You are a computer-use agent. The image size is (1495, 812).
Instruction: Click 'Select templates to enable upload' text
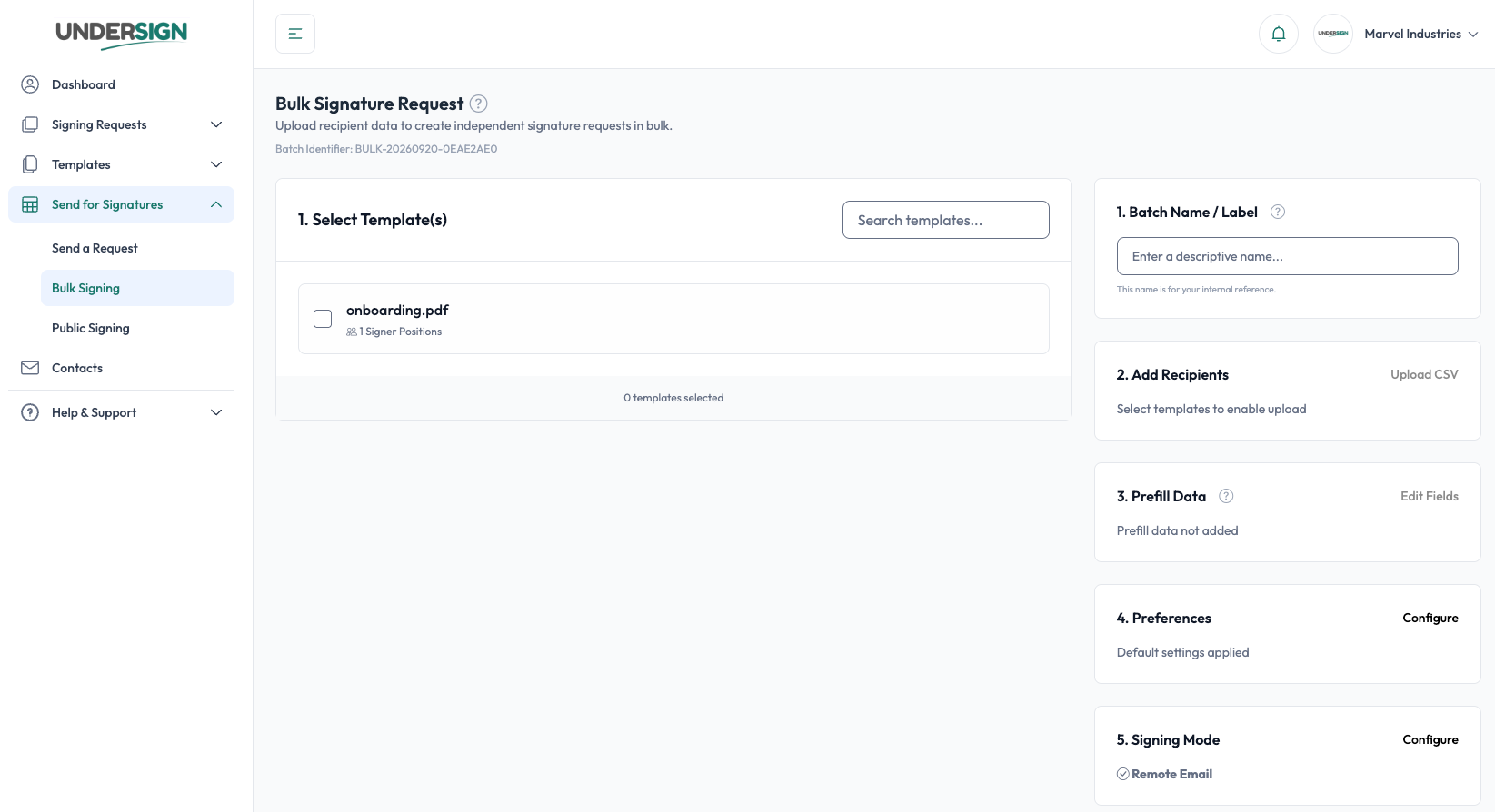click(1211, 409)
